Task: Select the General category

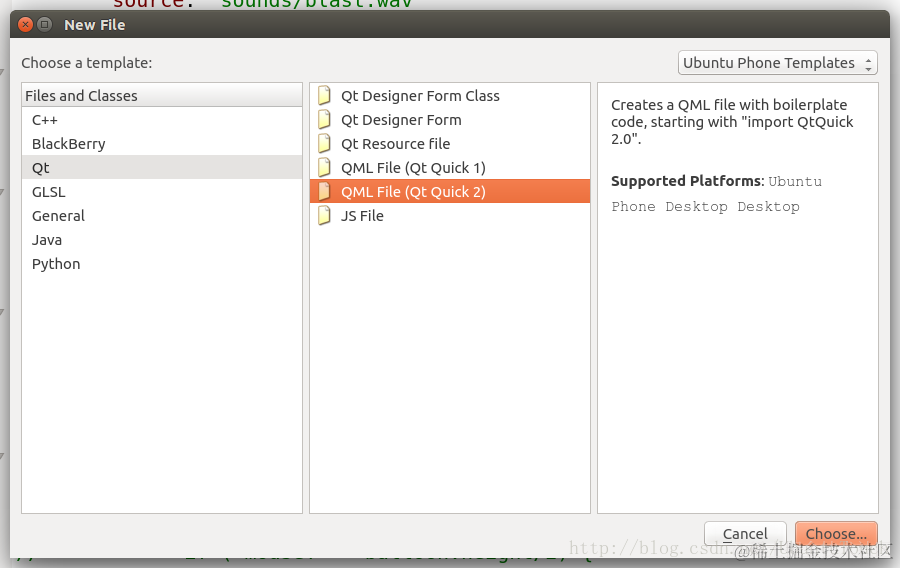Action: point(162,216)
